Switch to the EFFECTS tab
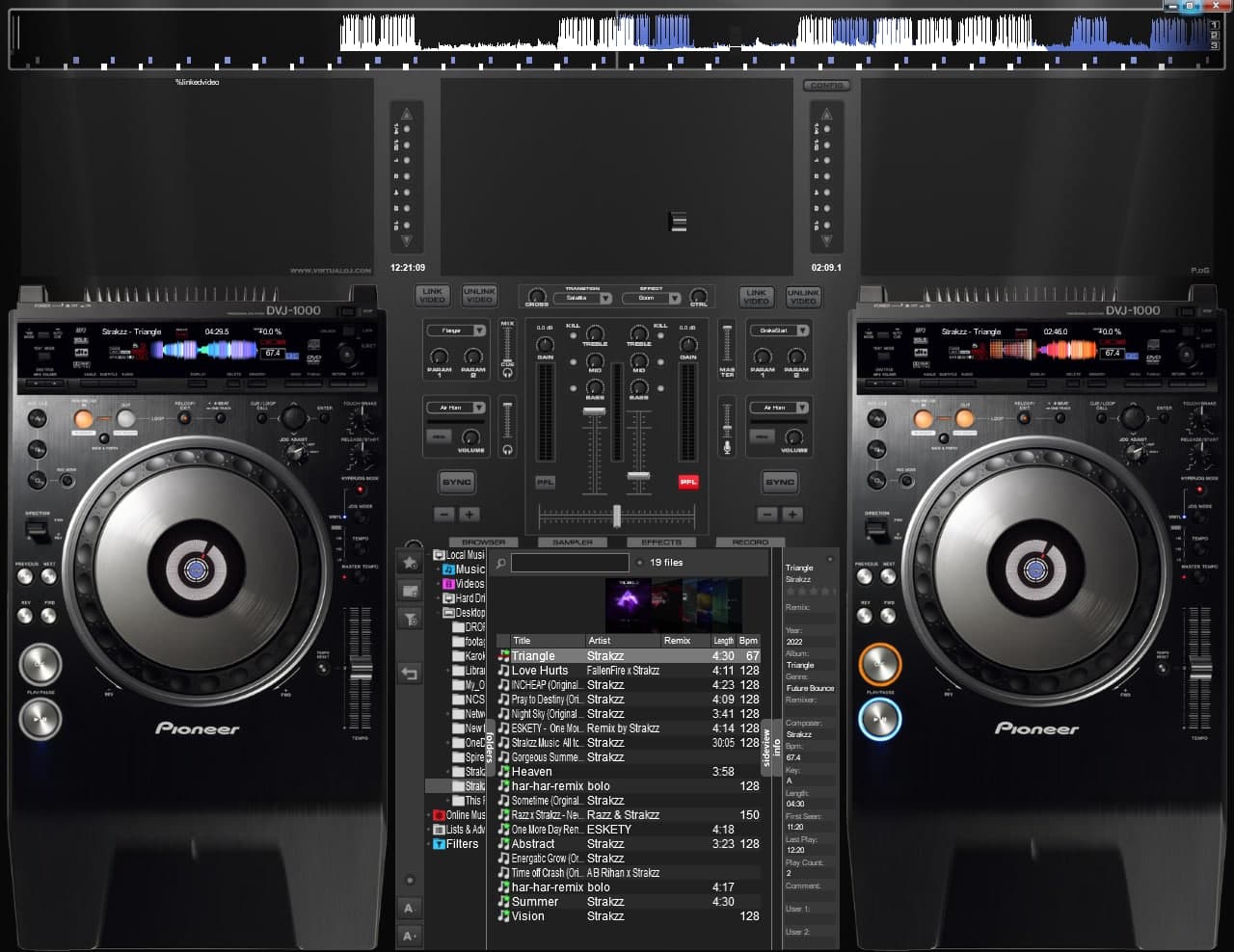 pyautogui.click(x=661, y=542)
